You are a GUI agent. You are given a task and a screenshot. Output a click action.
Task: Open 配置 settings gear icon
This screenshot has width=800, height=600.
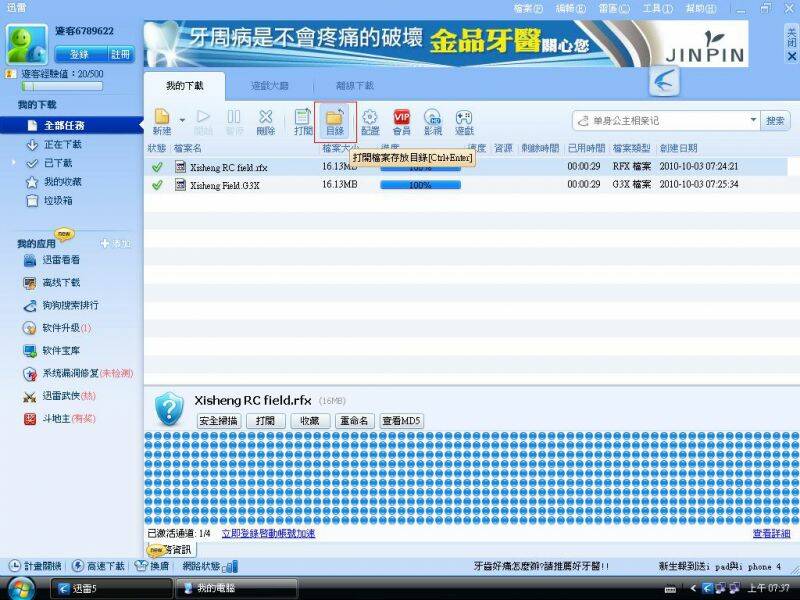370,122
